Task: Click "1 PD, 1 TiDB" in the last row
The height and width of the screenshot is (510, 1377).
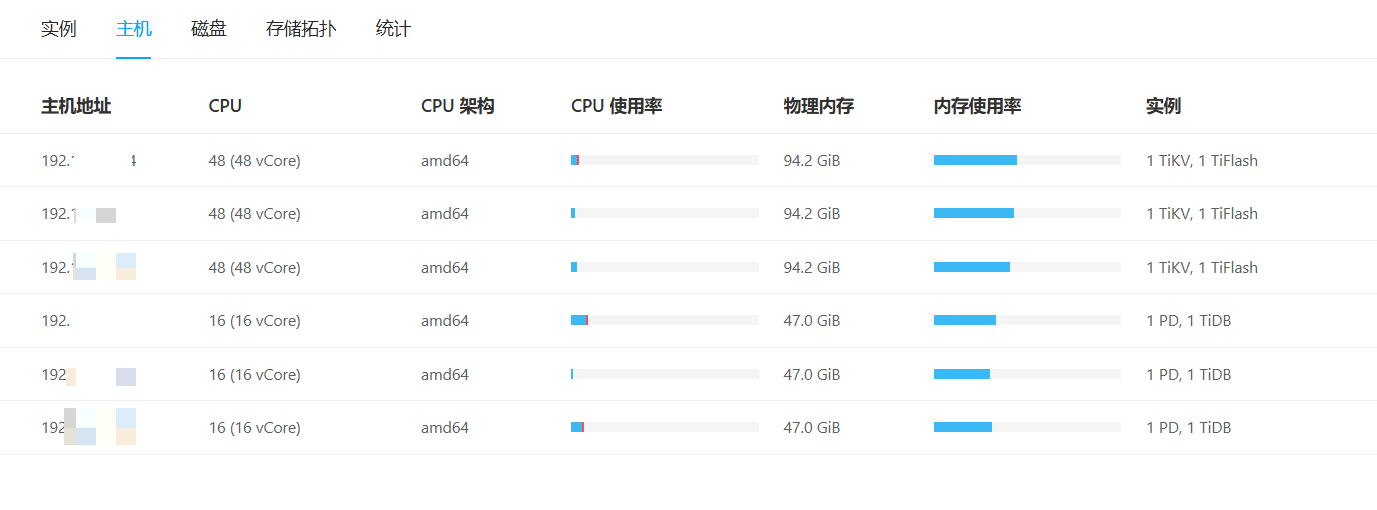Action: tap(1189, 428)
